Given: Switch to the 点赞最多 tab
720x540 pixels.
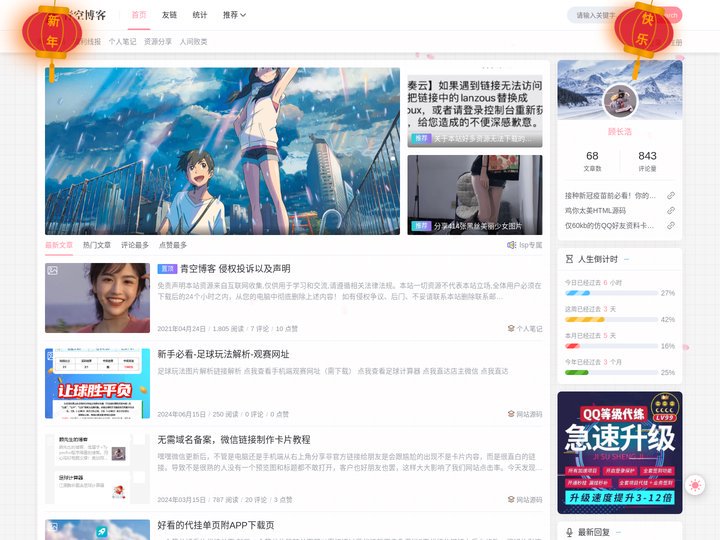Looking at the screenshot, I should click(x=173, y=245).
